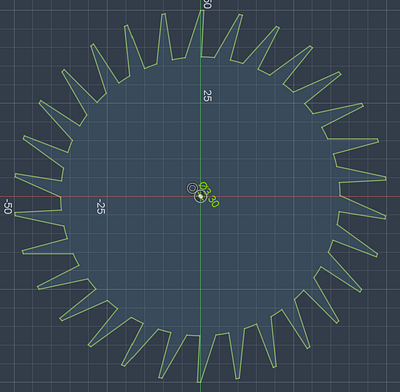The image size is (400, 392).
Task: Click the -25 label on horizontal axis
Action: point(101,206)
